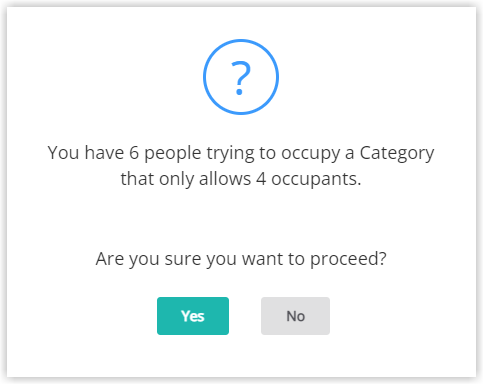Viewport: 484px width, 385px height.
Task: Click the word 'allows' in the second line
Action: (225, 179)
